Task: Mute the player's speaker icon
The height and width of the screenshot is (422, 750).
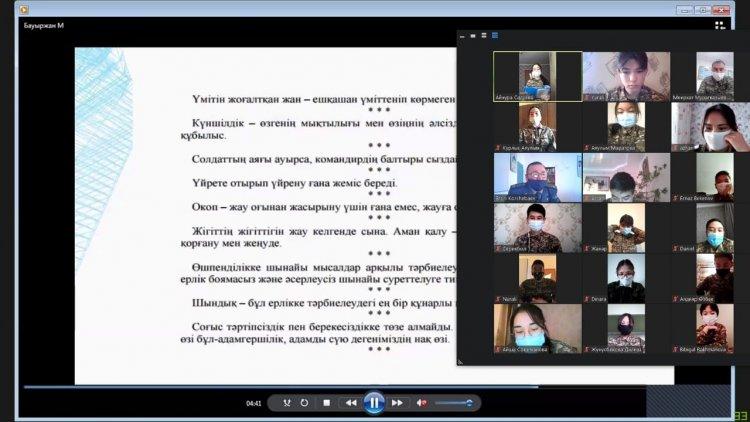Action: (423, 403)
